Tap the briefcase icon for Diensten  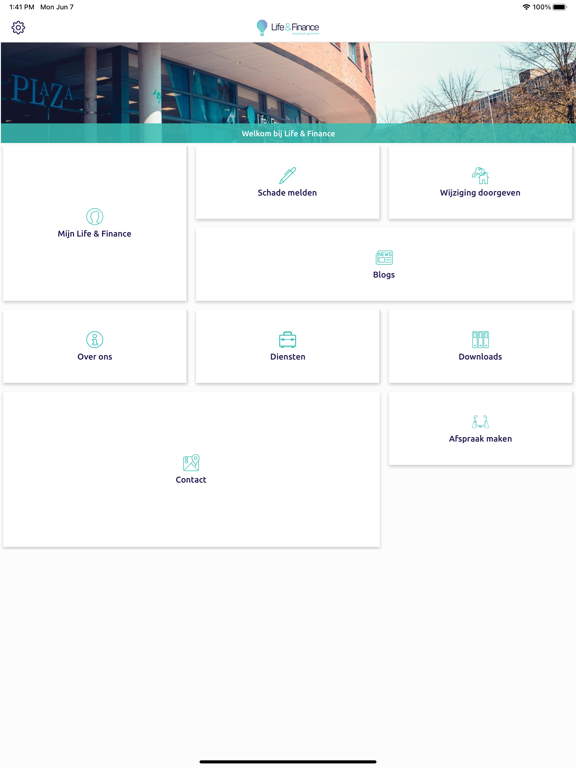pyautogui.click(x=288, y=339)
